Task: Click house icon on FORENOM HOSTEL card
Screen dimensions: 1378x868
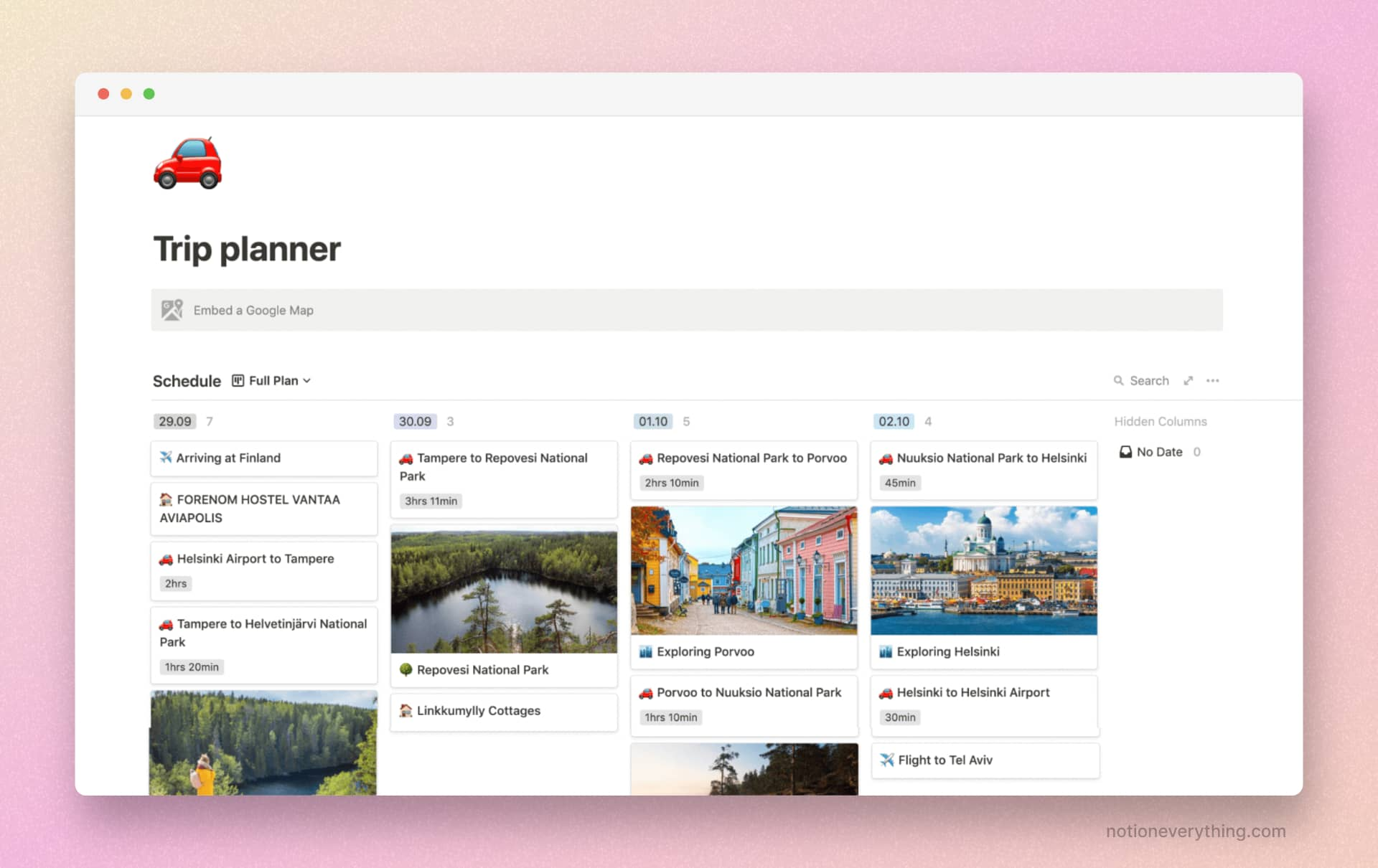Action: pyautogui.click(x=166, y=499)
